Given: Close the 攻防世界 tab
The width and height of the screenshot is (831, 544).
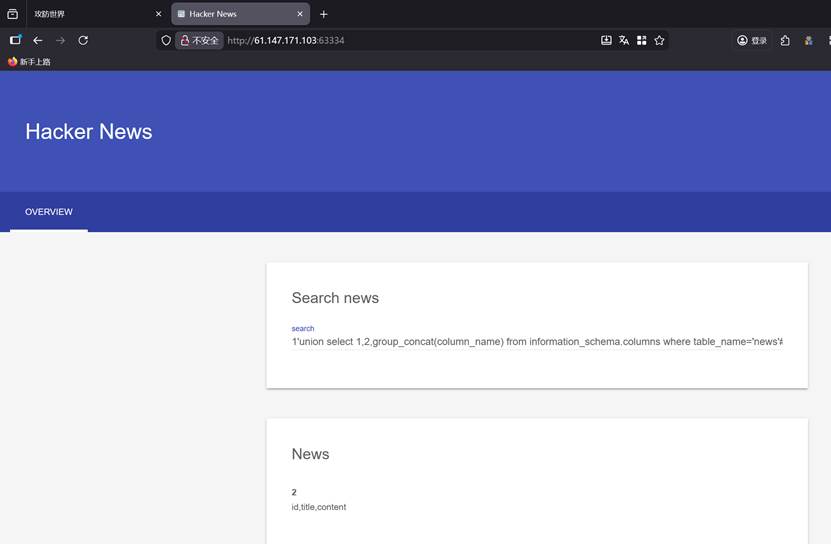Looking at the screenshot, I should point(158,14).
